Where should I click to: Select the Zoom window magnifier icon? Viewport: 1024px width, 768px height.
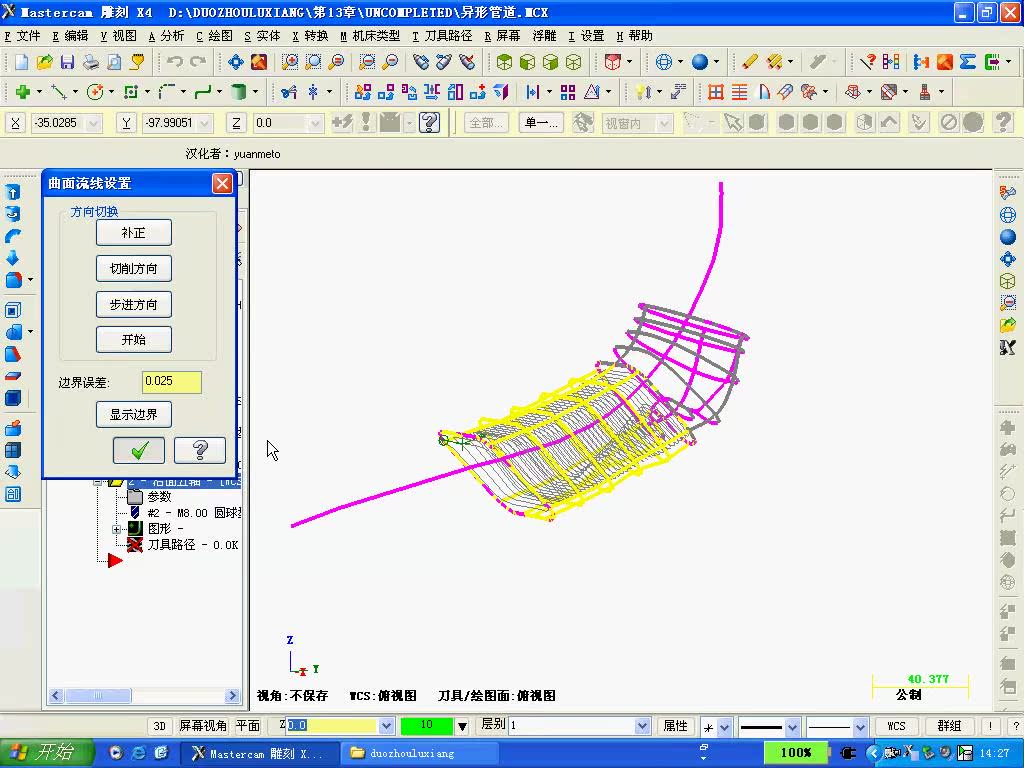[x=290, y=62]
